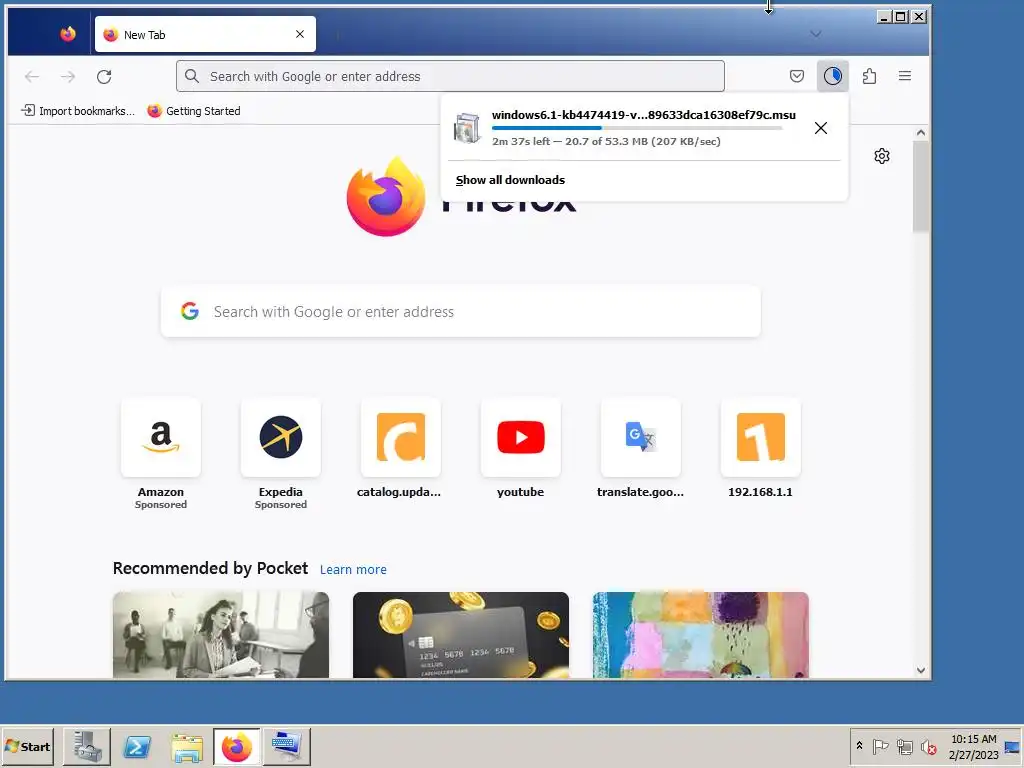Launch Server Manager from taskbar
1024x768 pixels.
(x=87, y=746)
